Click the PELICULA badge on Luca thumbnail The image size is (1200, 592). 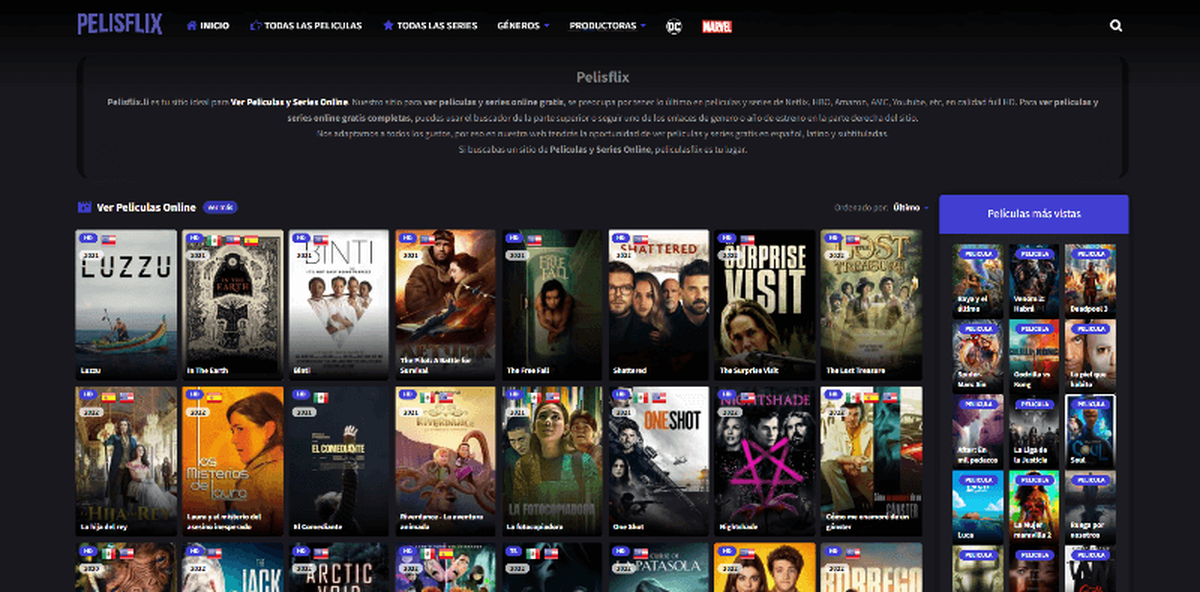[x=979, y=481]
